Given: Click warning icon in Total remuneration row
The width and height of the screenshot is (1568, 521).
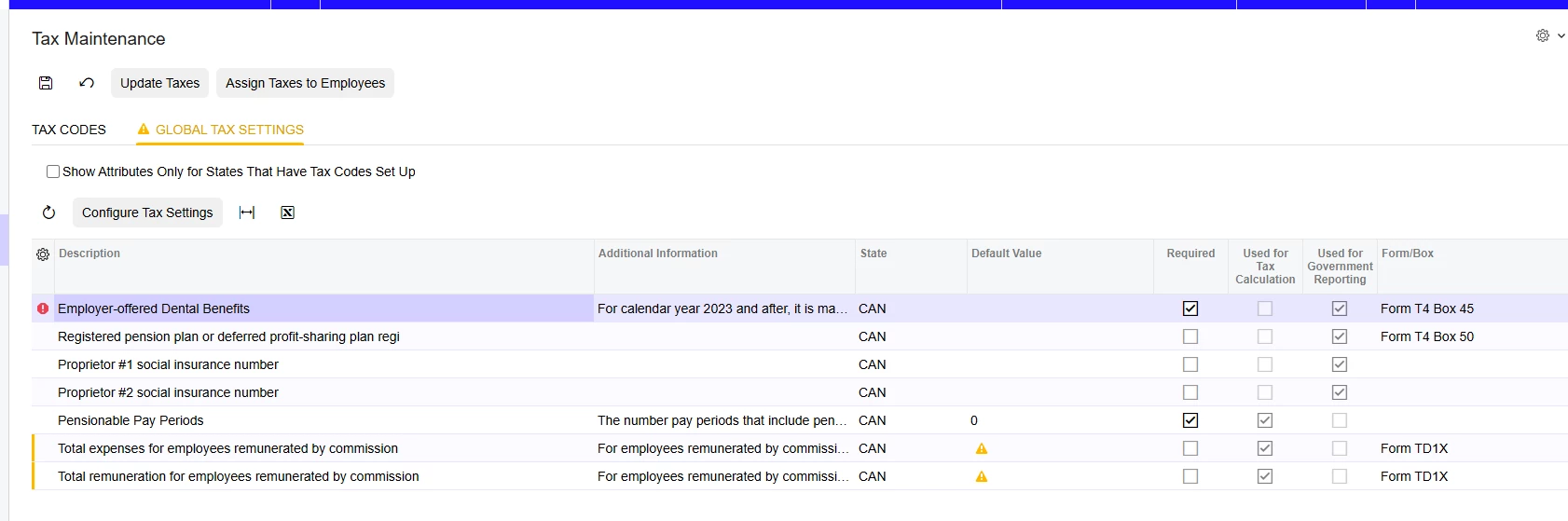Looking at the screenshot, I should (x=982, y=476).
